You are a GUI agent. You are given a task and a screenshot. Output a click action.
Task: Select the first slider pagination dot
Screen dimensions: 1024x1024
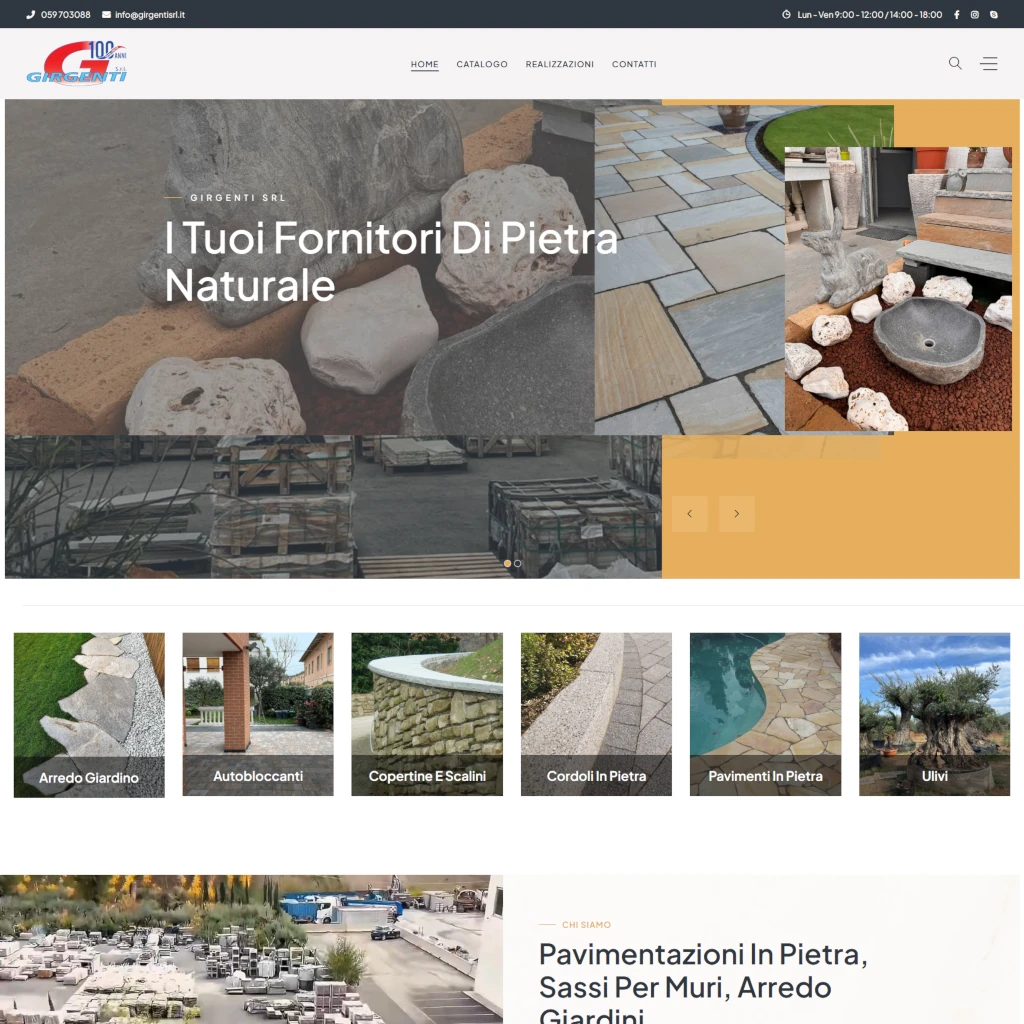click(x=507, y=563)
